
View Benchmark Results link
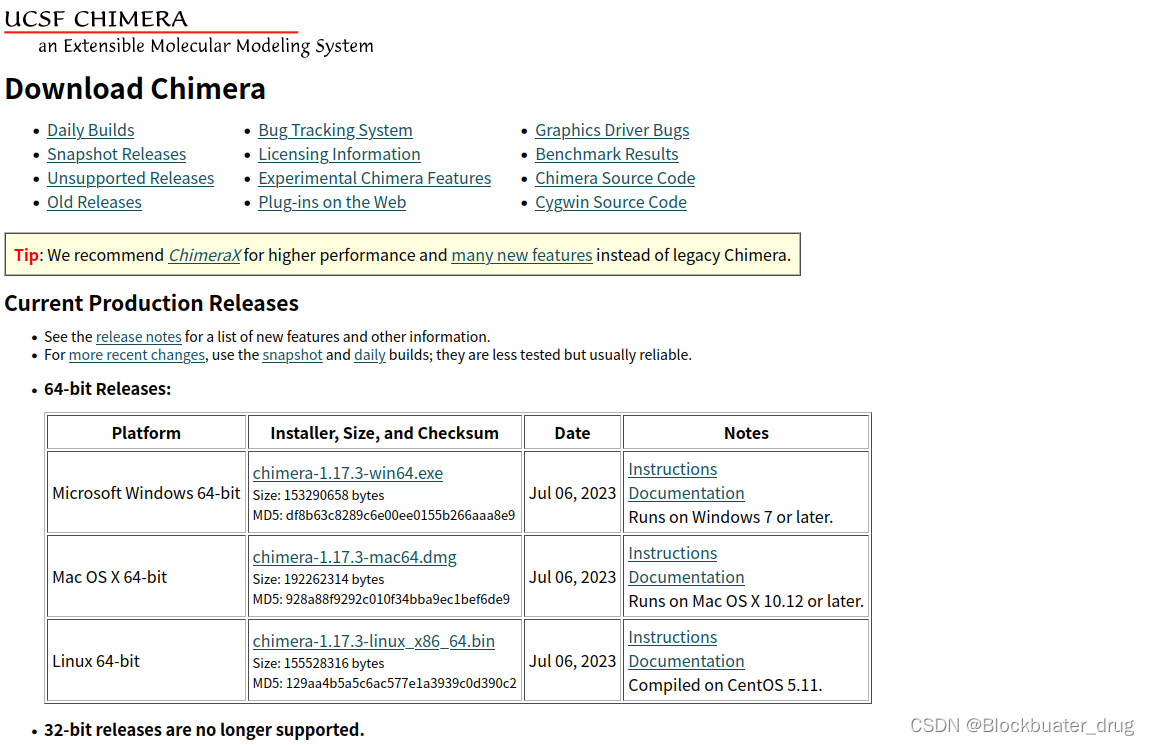(x=607, y=155)
